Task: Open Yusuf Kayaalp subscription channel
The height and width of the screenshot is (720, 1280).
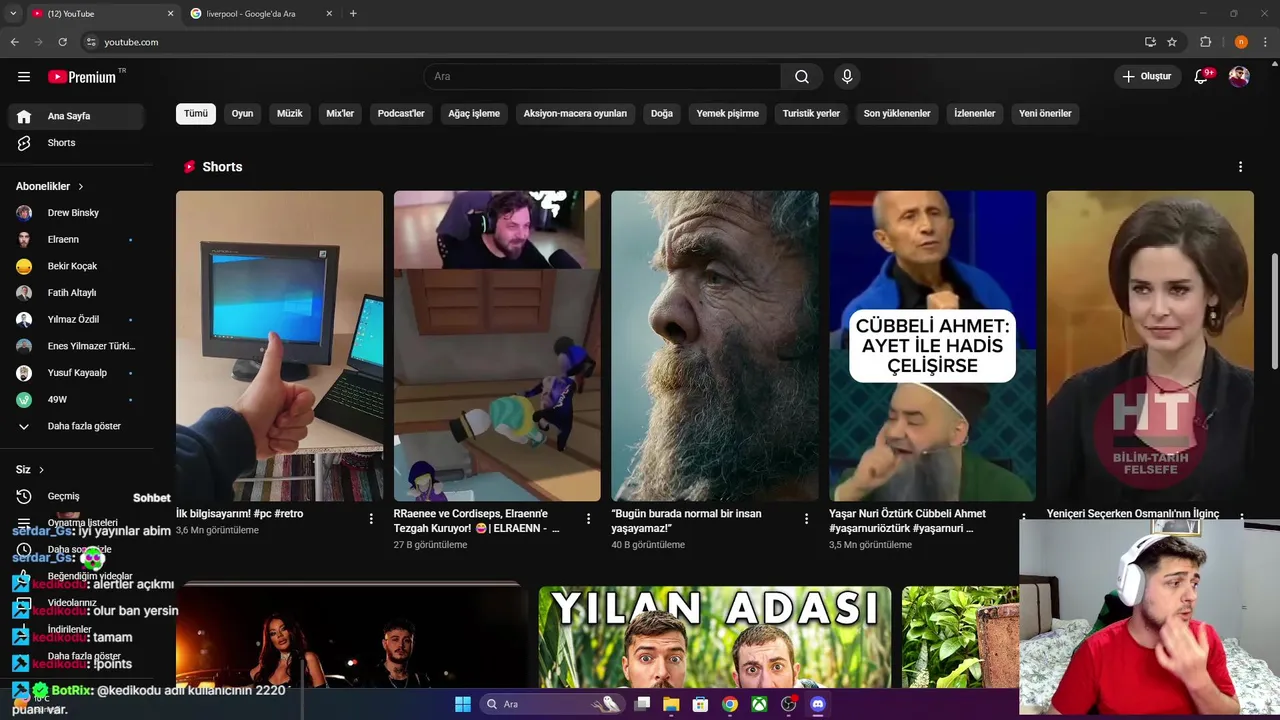Action: 76,373
